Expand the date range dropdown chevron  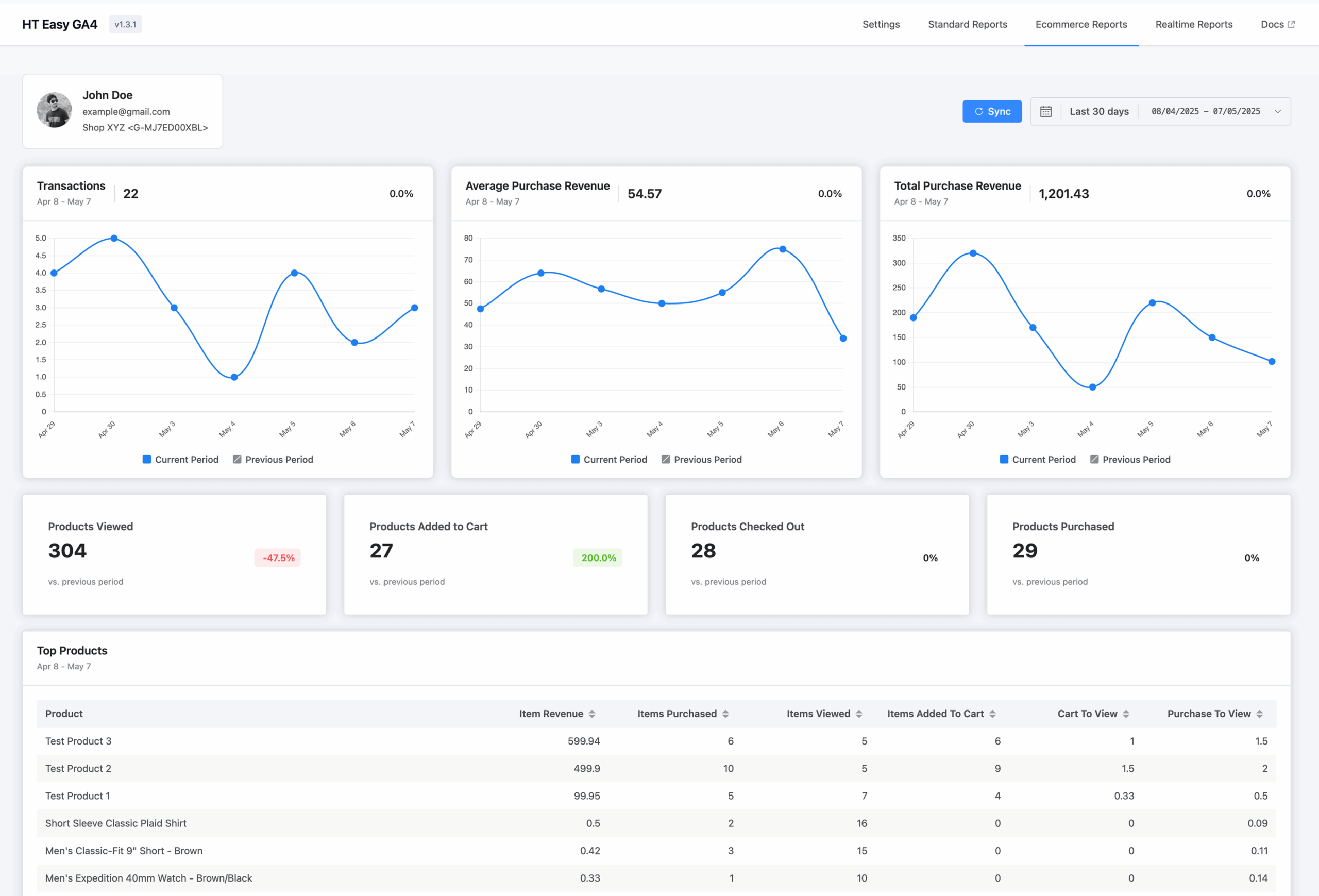click(x=1278, y=111)
